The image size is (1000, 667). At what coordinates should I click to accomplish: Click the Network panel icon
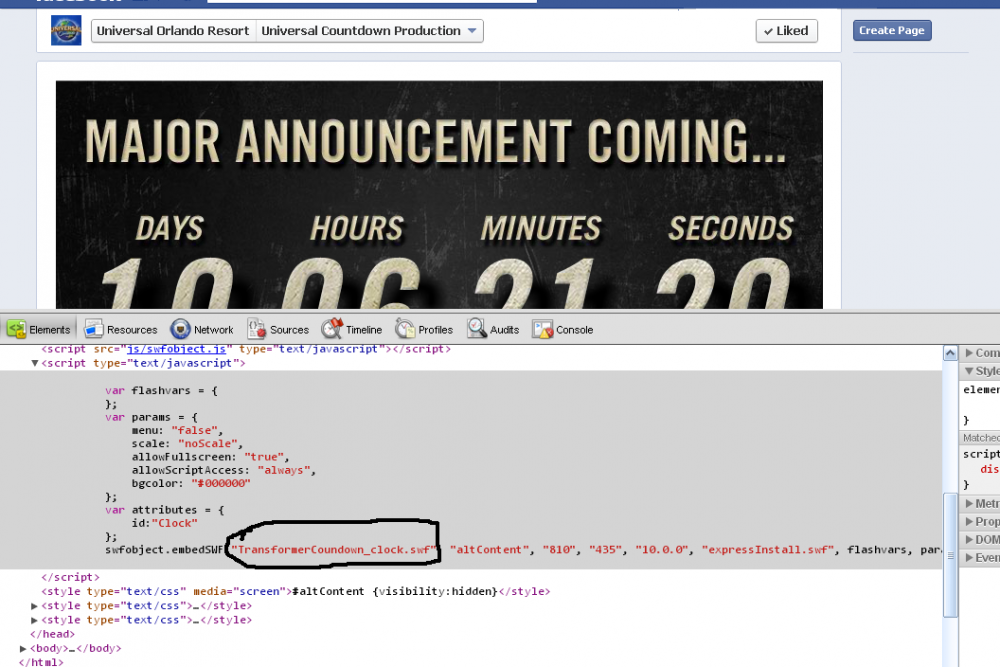[x=180, y=329]
